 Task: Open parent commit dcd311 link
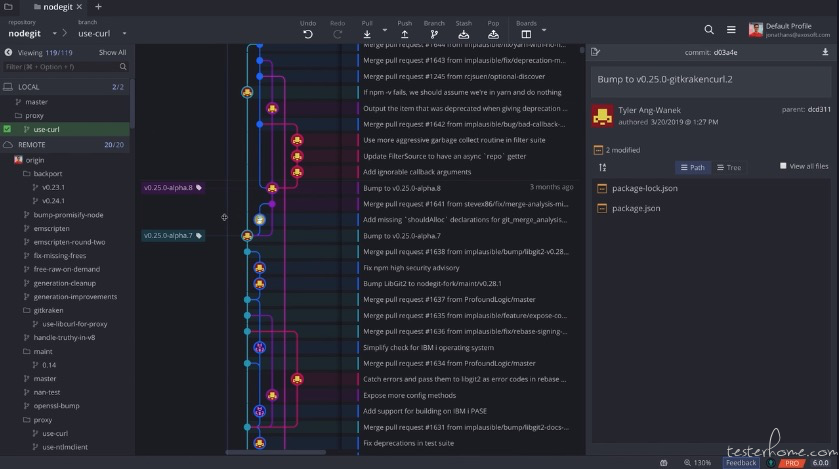pyautogui.click(x=819, y=109)
